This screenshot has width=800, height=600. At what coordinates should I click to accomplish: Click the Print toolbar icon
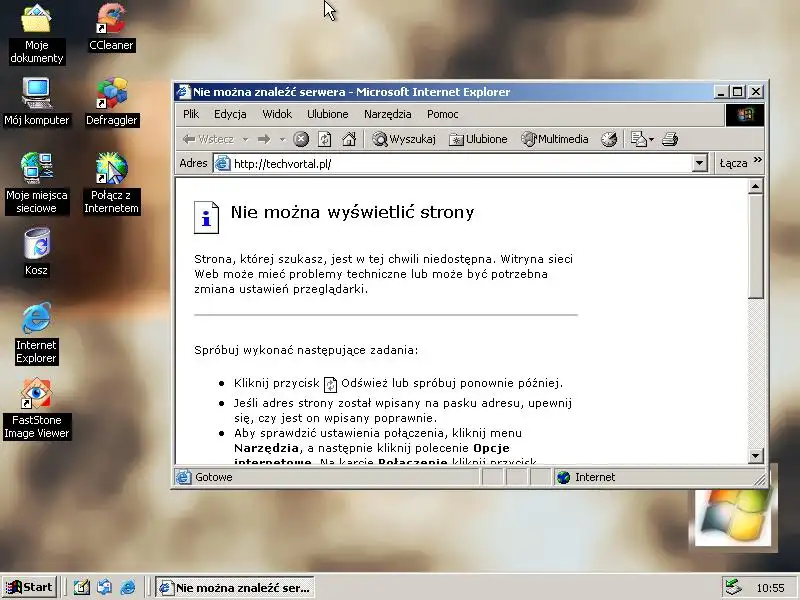pyautogui.click(x=670, y=139)
